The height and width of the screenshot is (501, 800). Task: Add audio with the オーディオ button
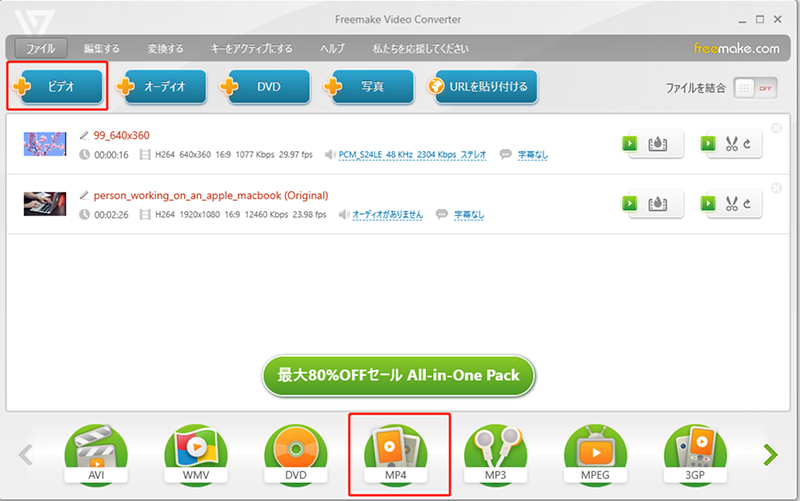(161, 86)
